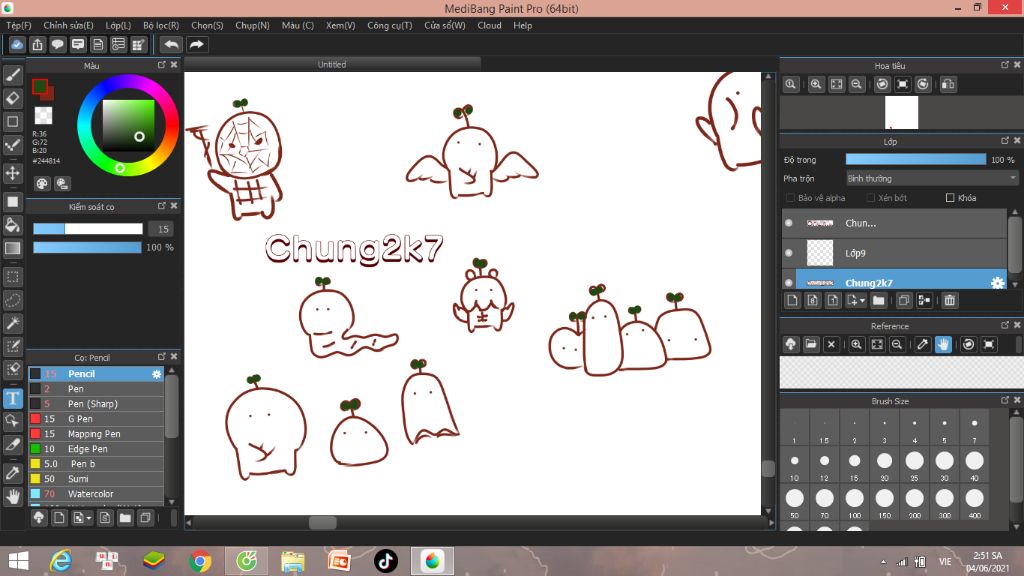
Task: Choose the Magic Wand tool
Action: [x=12, y=323]
